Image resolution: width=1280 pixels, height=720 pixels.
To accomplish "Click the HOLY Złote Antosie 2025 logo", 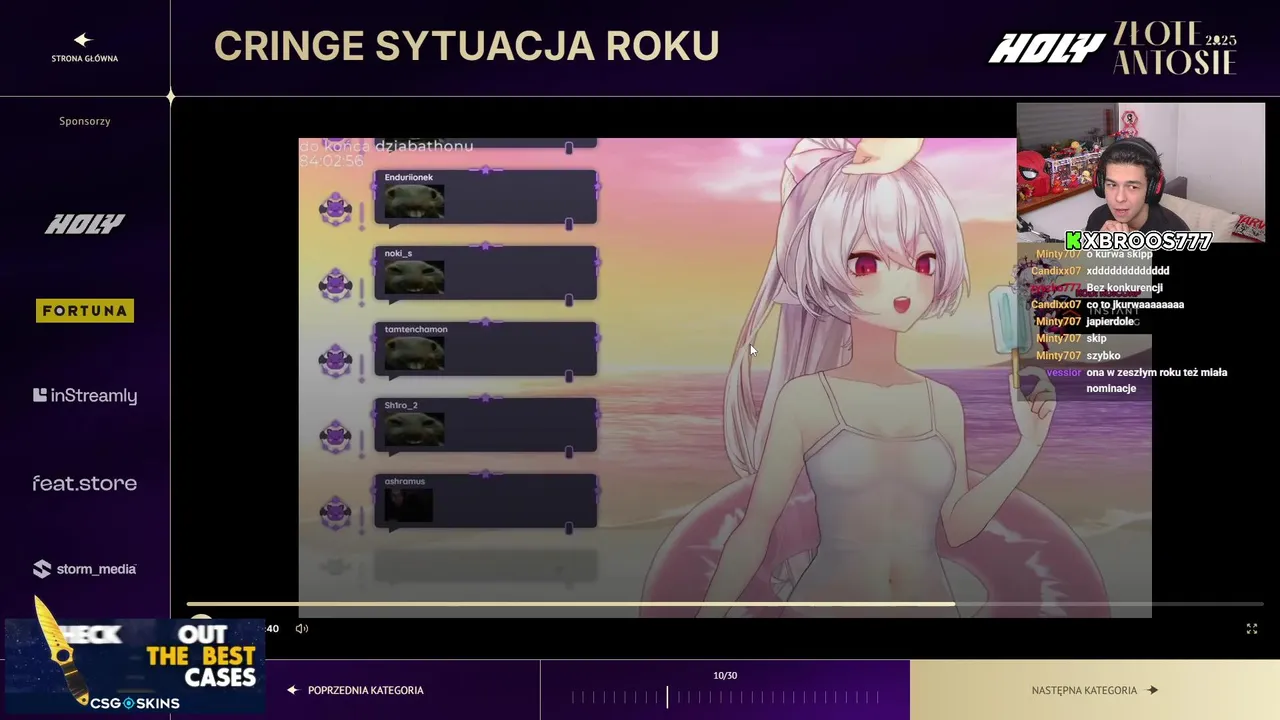I will point(1113,48).
